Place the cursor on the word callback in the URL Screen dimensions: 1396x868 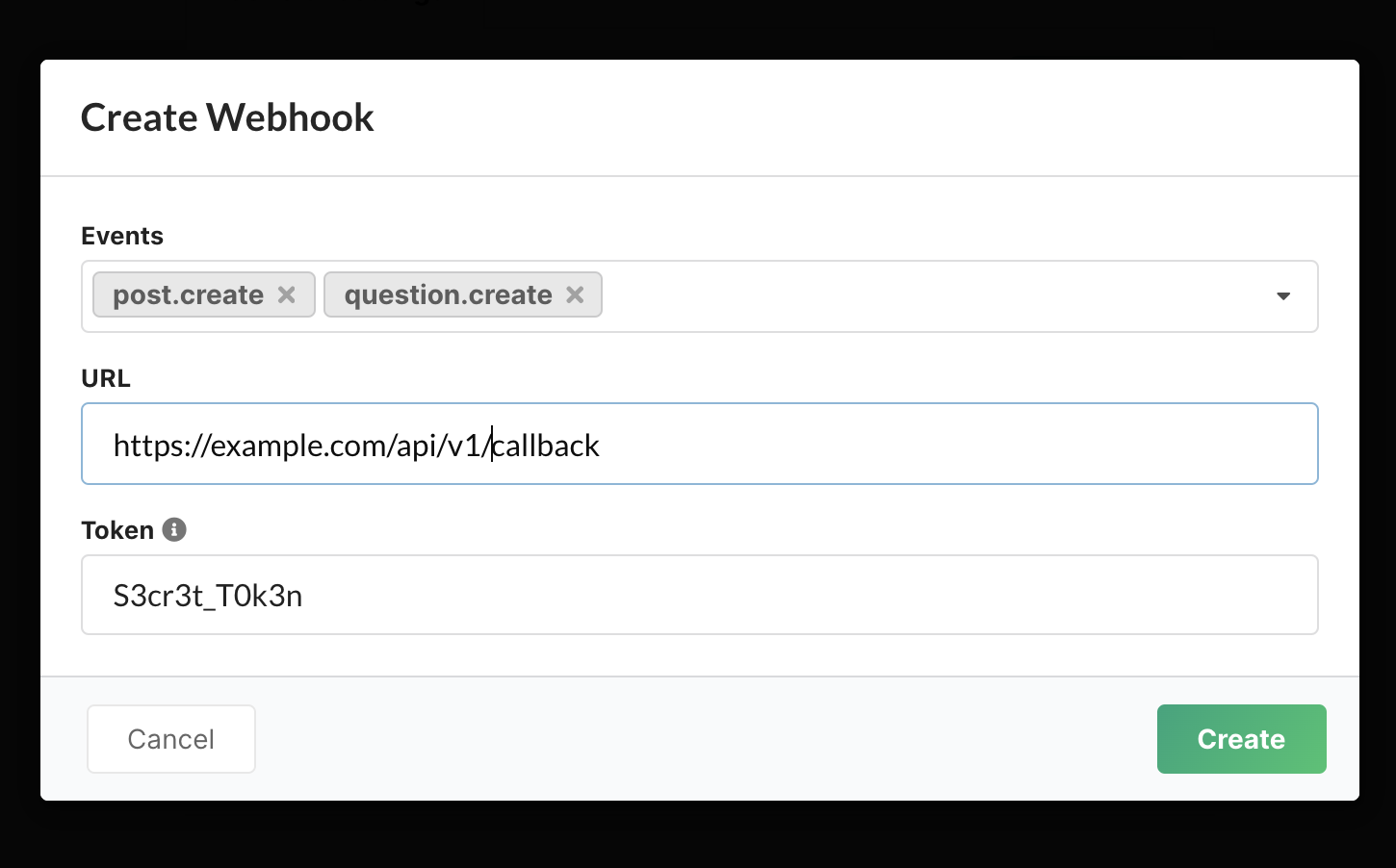point(546,446)
